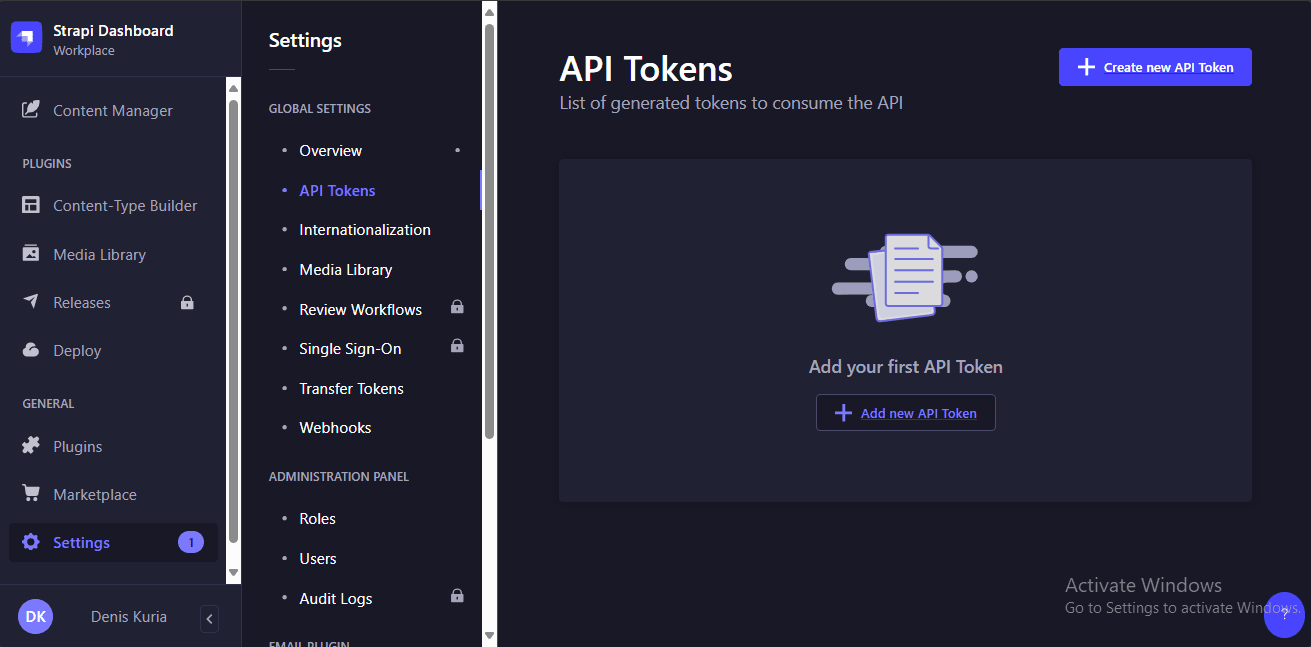Open Media Library in main sidebar
The image size is (1311, 647).
point(99,254)
